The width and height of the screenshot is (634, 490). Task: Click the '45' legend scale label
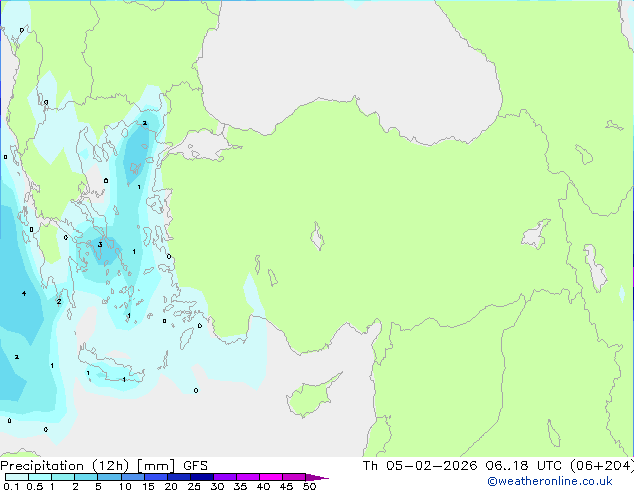pos(286,486)
